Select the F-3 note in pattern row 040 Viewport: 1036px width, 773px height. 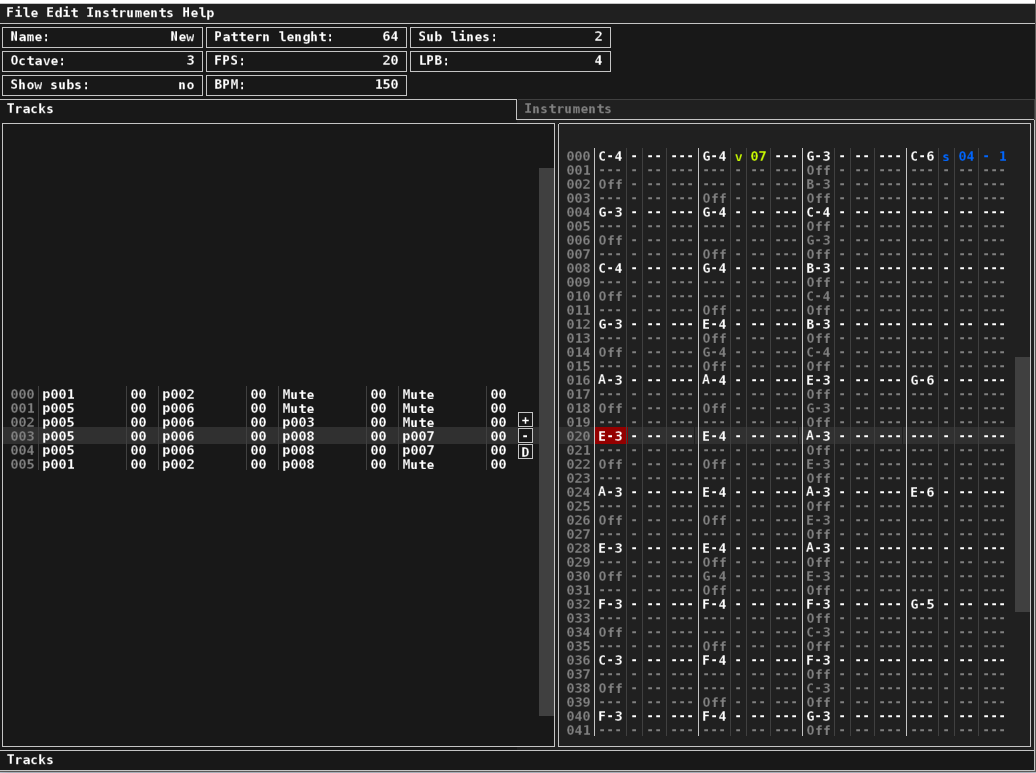pyautogui.click(x=610, y=716)
